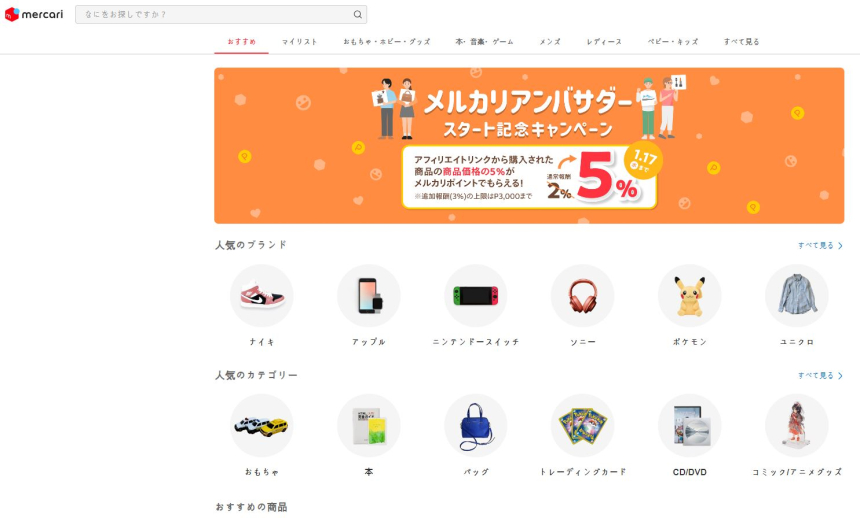Screen dimensions: 860x518
Task: Open the メンズ tab
Action: pyautogui.click(x=550, y=42)
